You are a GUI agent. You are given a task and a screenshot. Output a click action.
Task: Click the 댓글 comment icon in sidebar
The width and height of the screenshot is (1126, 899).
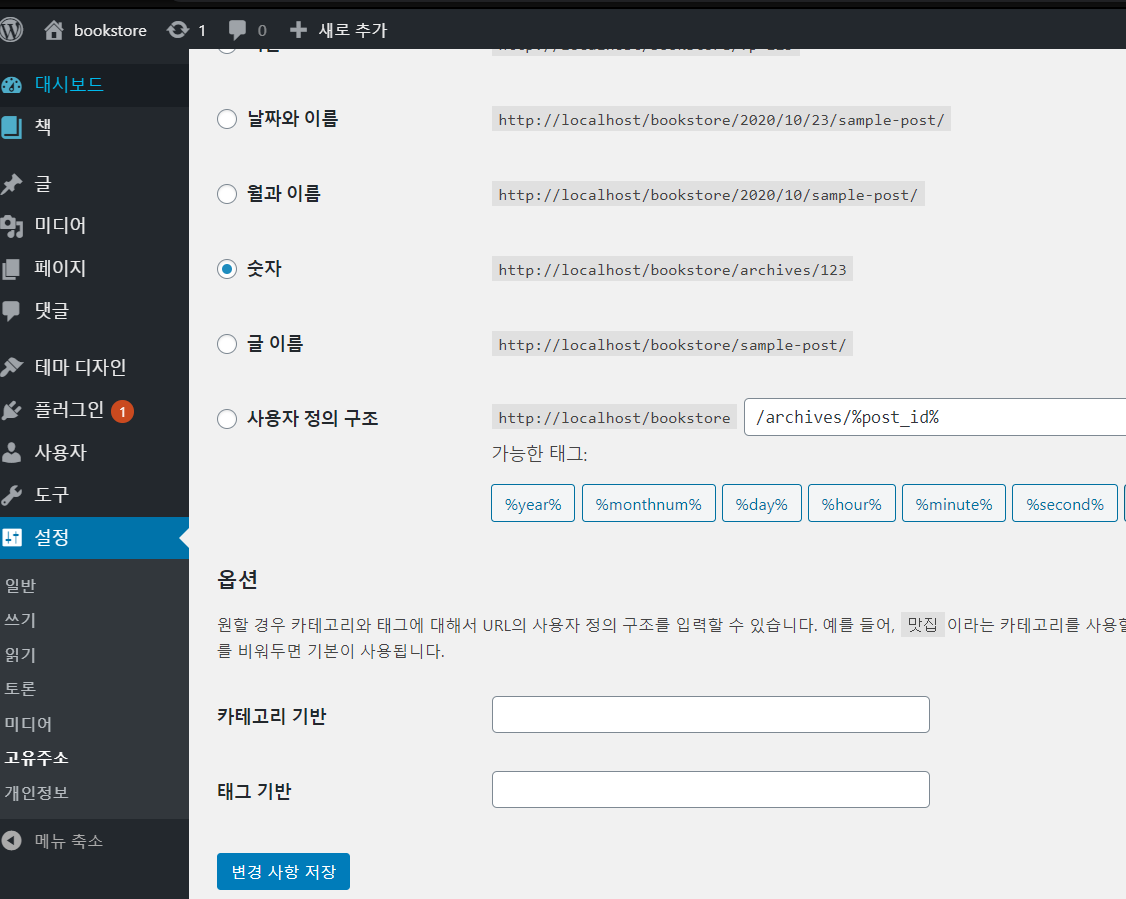11,311
